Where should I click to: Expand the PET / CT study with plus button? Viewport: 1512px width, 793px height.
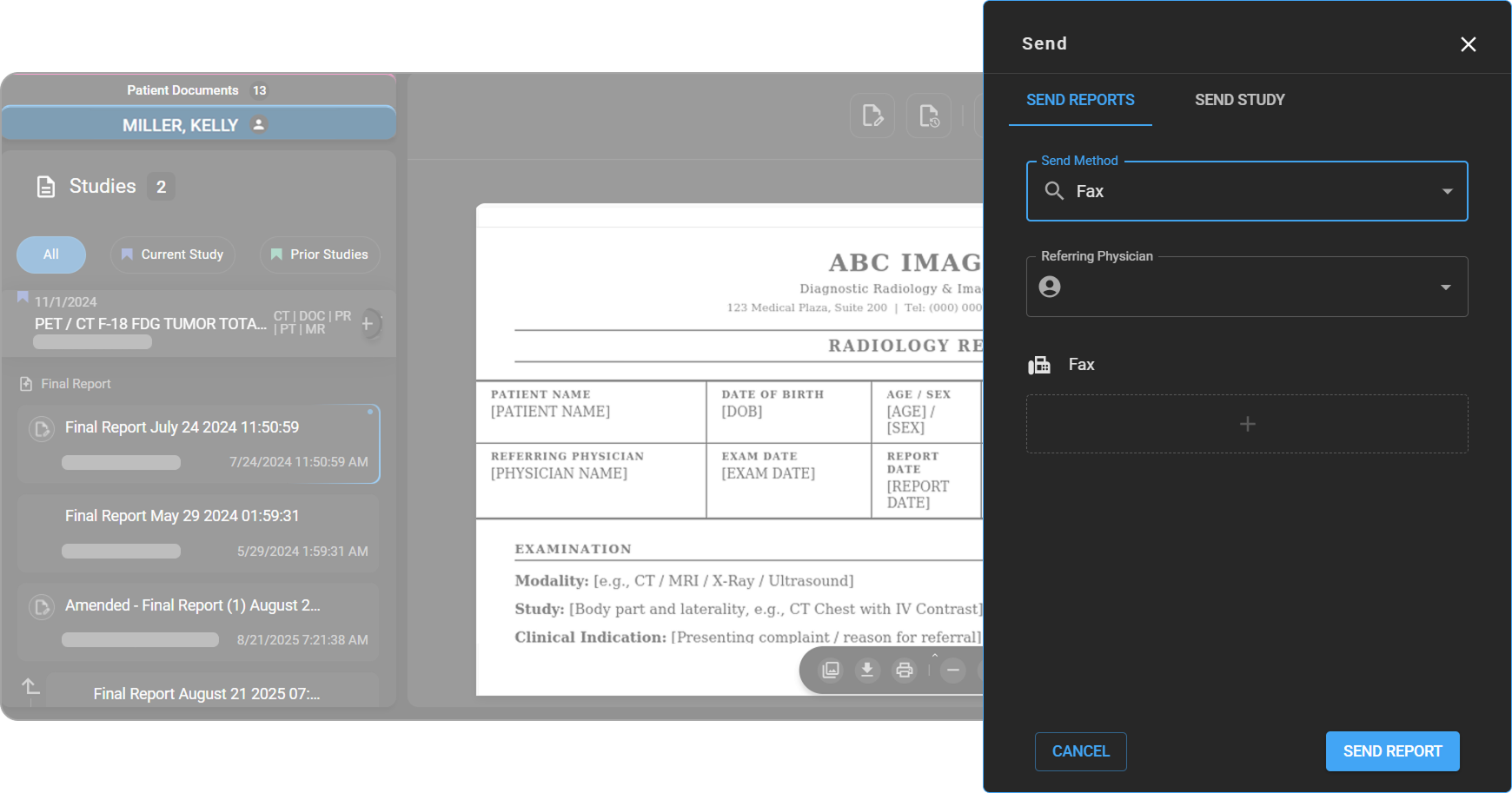tap(368, 323)
